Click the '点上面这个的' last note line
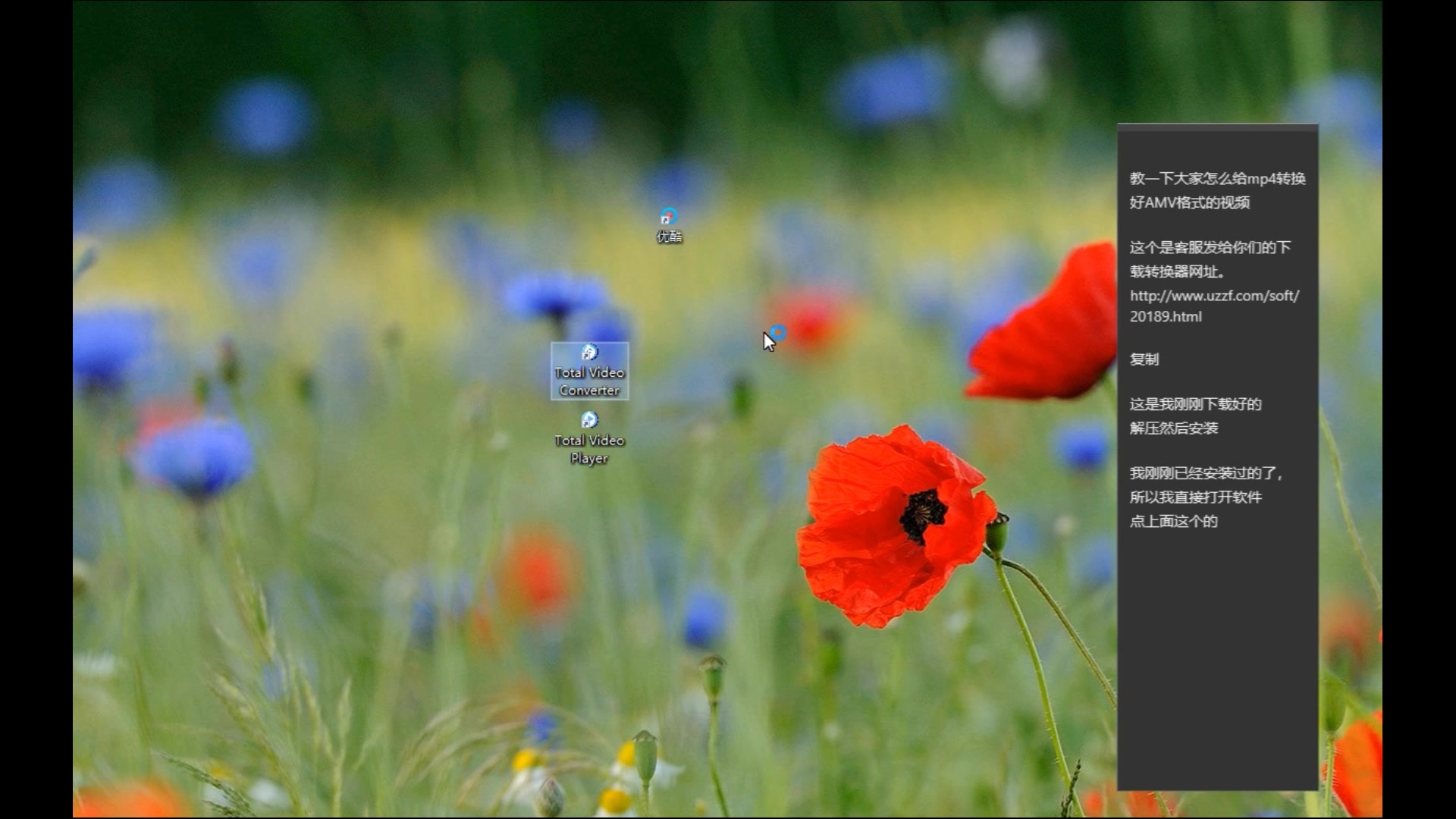This screenshot has width=1456, height=819. tap(1173, 522)
